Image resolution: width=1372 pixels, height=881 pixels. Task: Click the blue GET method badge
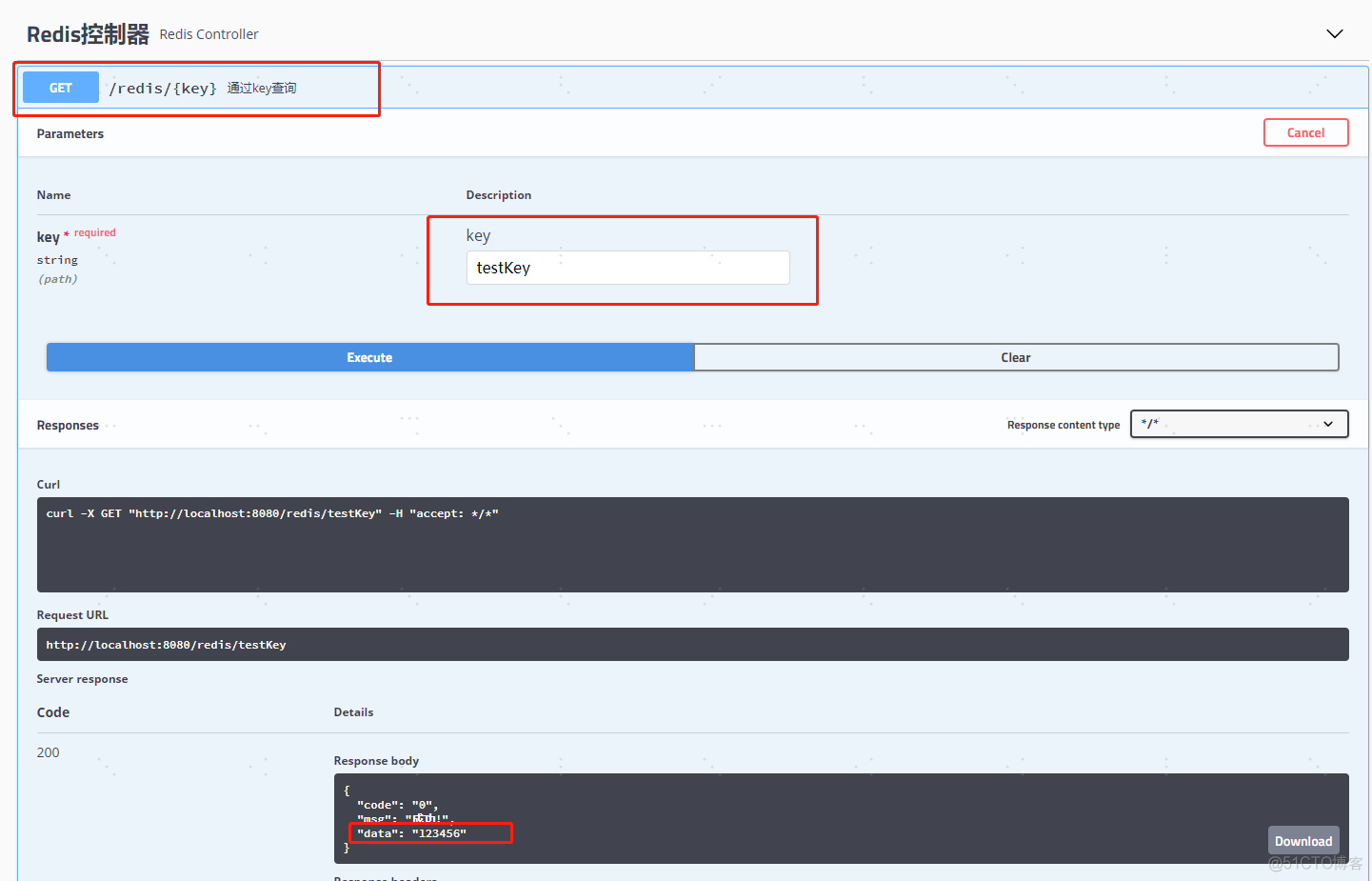(61, 88)
